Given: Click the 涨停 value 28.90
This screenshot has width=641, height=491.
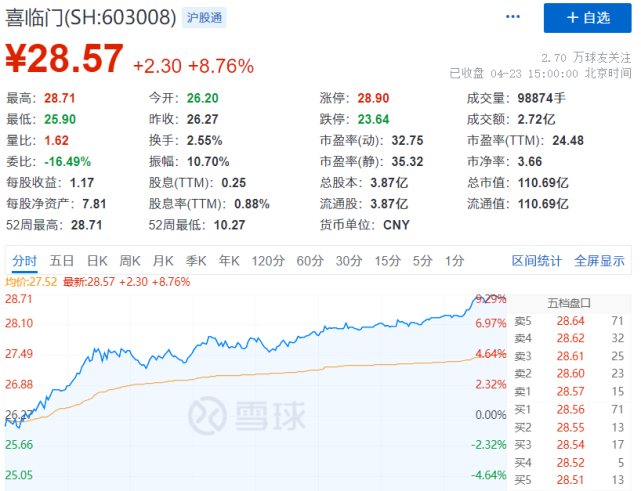Looking at the screenshot, I should coord(373,98).
